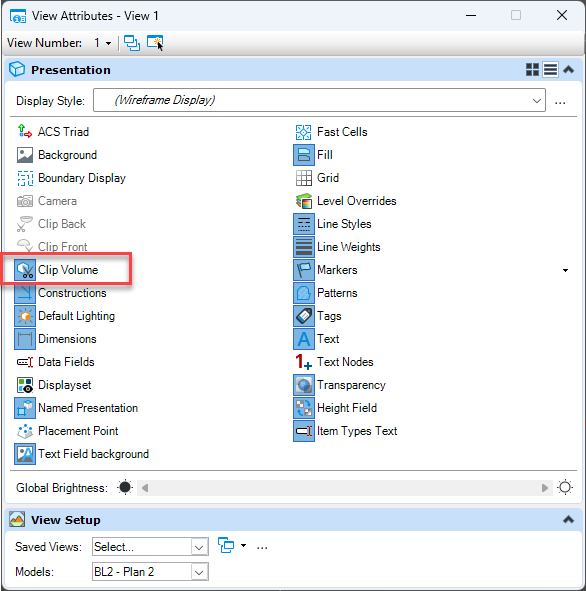Toggle the Item Types Text icon

coord(304,431)
